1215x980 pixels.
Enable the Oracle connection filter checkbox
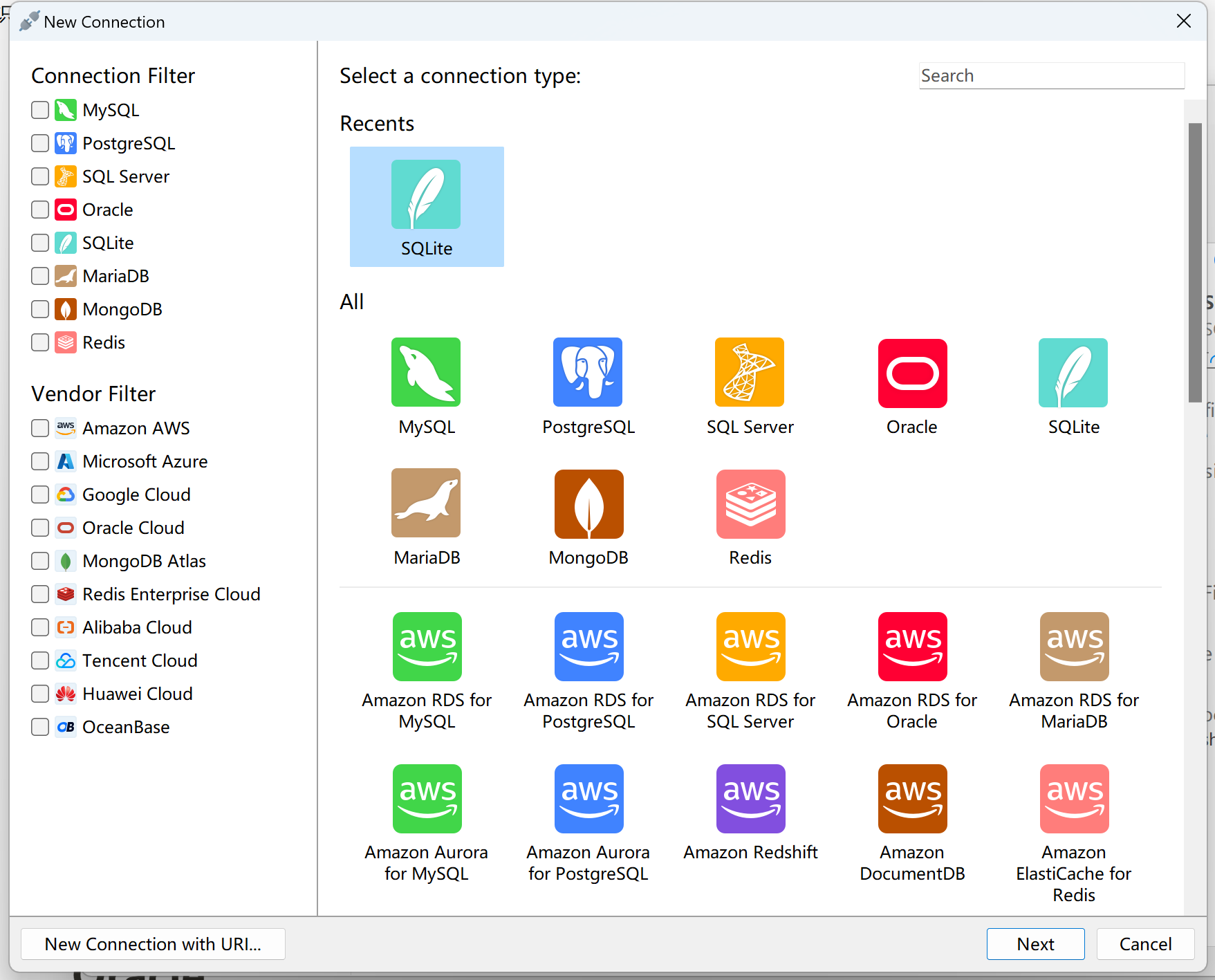coord(40,210)
